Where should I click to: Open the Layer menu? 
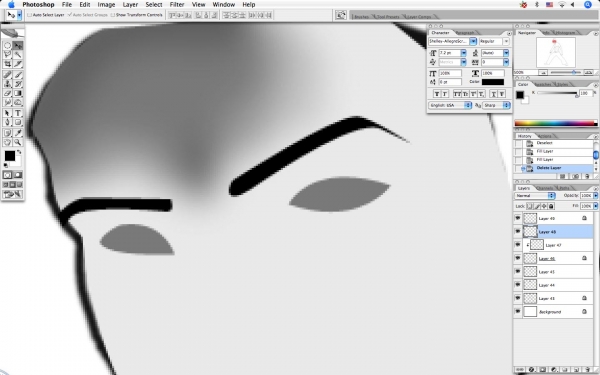(x=130, y=5)
